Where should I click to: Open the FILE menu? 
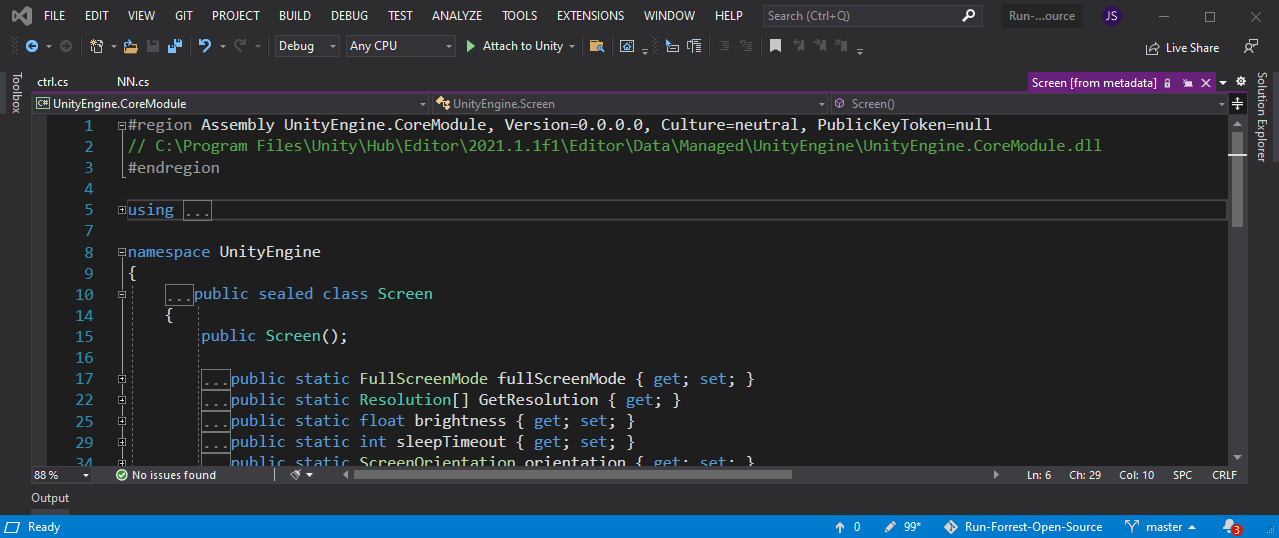point(55,16)
